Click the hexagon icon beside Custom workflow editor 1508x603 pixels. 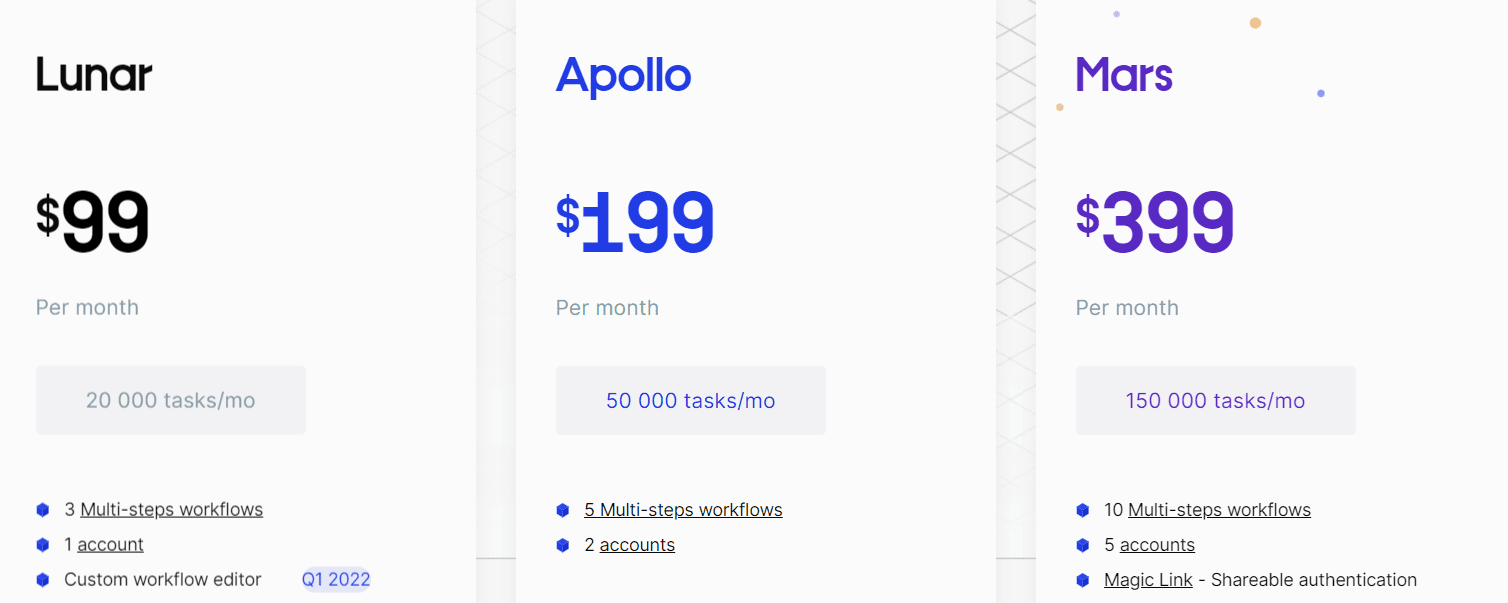(x=42, y=579)
